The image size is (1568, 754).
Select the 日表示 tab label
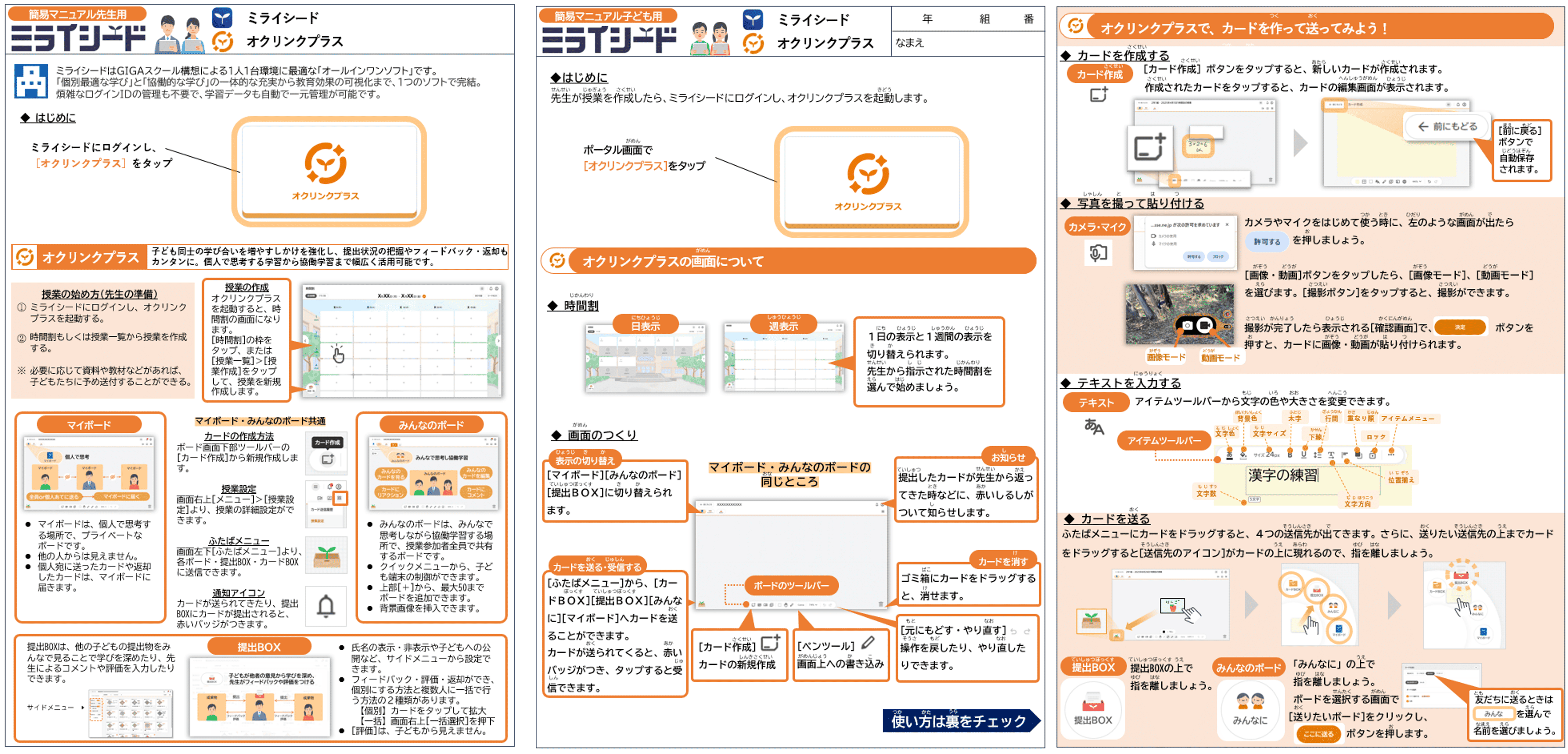[x=645, y=325]
